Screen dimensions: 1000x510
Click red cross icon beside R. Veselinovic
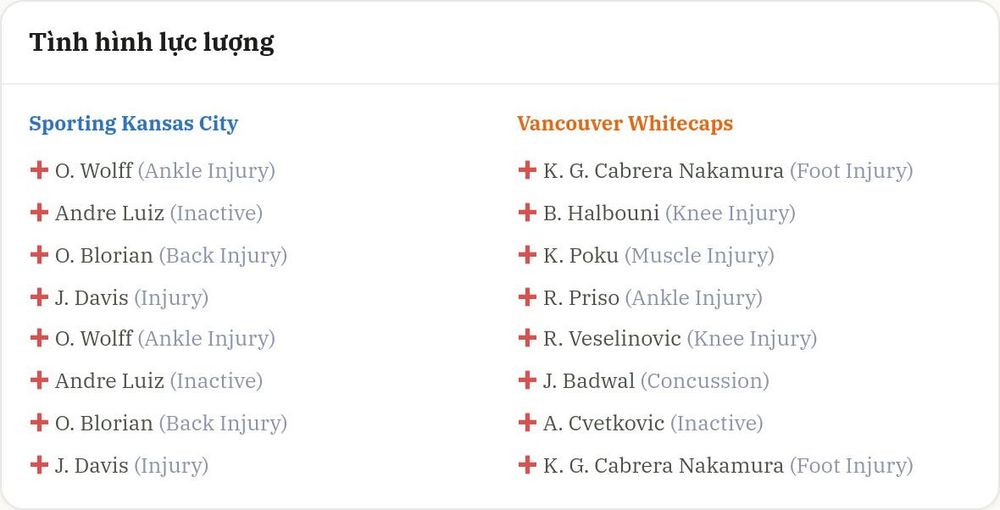coord(527,338)
